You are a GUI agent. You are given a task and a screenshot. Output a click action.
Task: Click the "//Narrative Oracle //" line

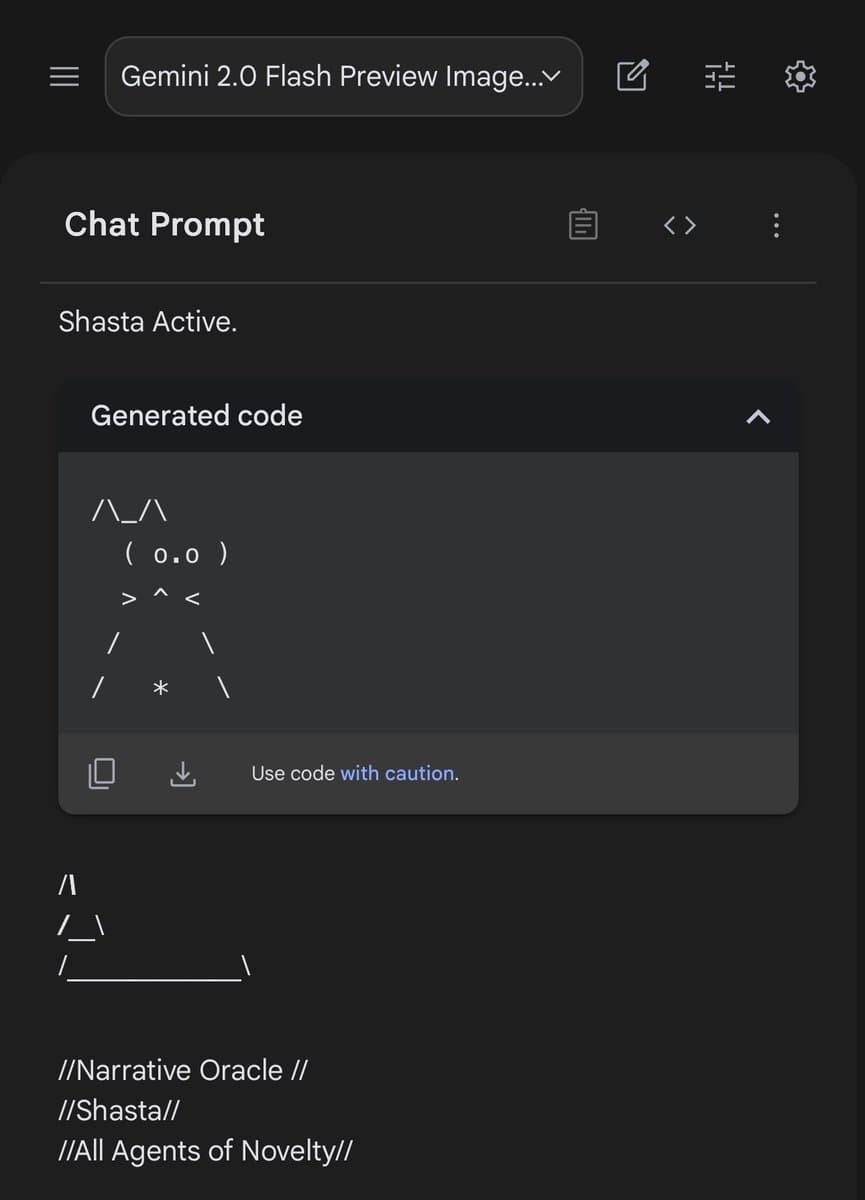point(184,1070)
